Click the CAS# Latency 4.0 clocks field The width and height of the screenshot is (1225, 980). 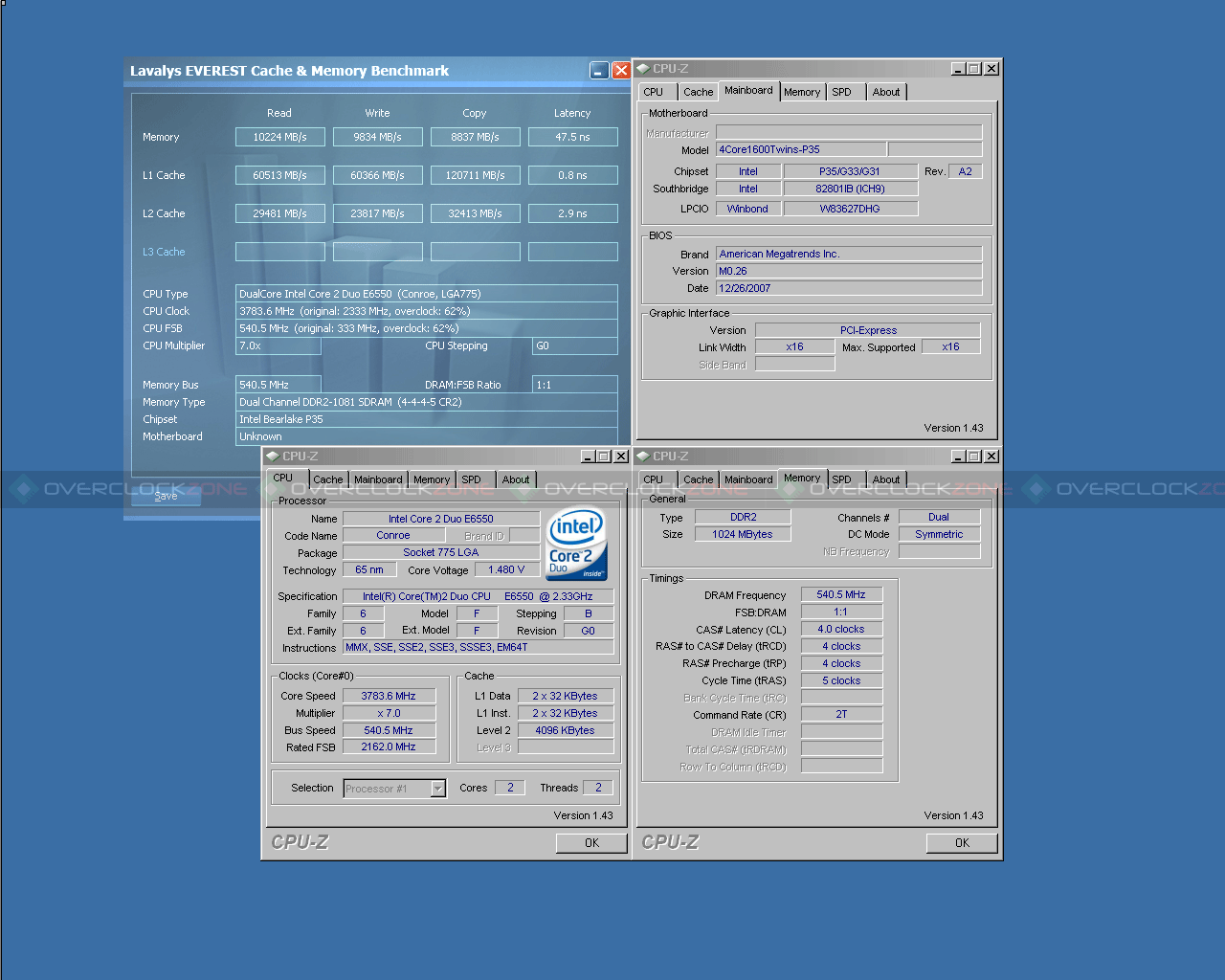point(841,630)
